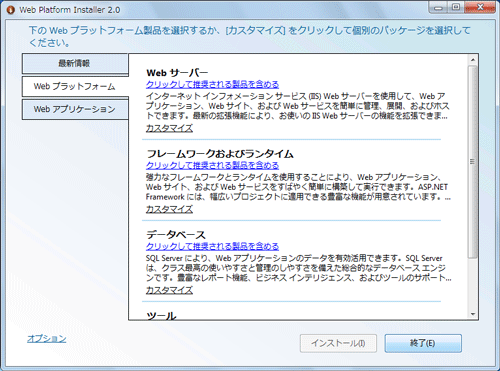This screenshot has height=371, width=500.
Task: Click the 終了(E) button
Action: pyautogui.click(x=423, y=343)
